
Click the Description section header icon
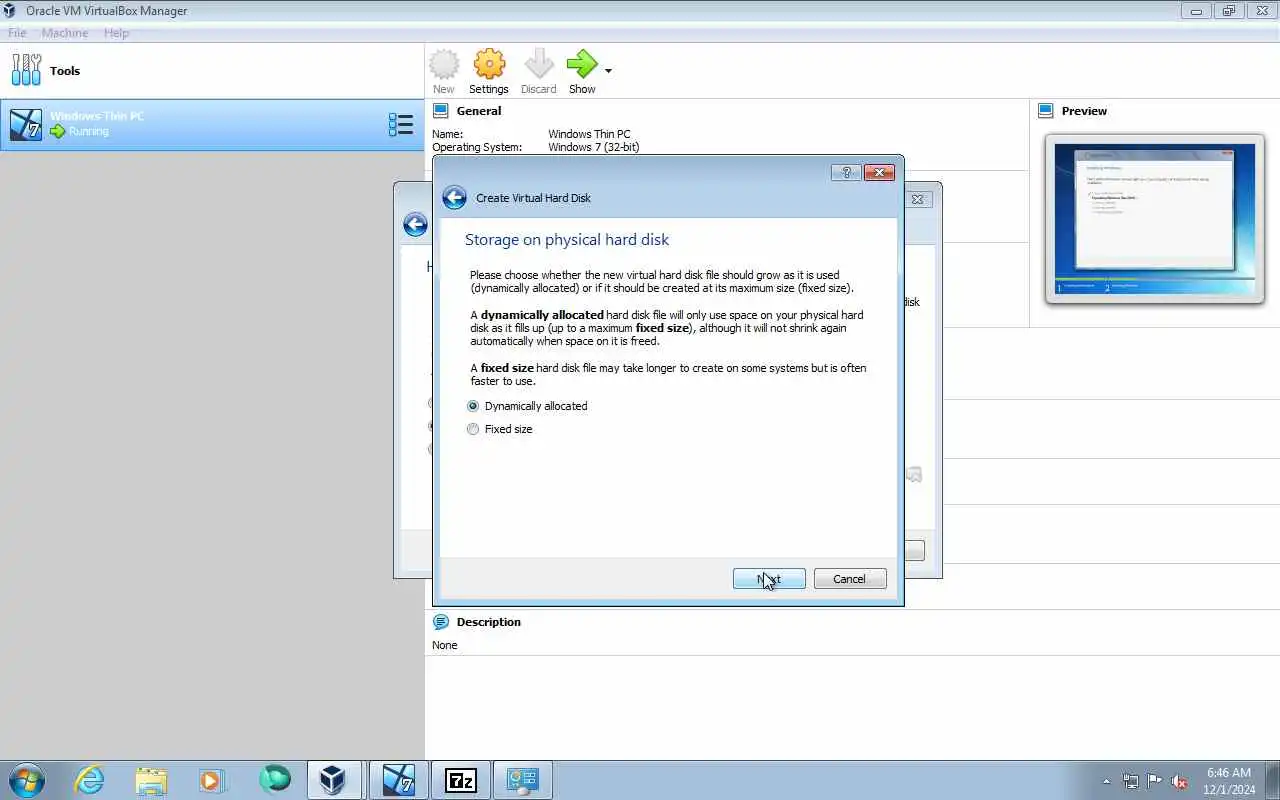(x=441, y=622)
